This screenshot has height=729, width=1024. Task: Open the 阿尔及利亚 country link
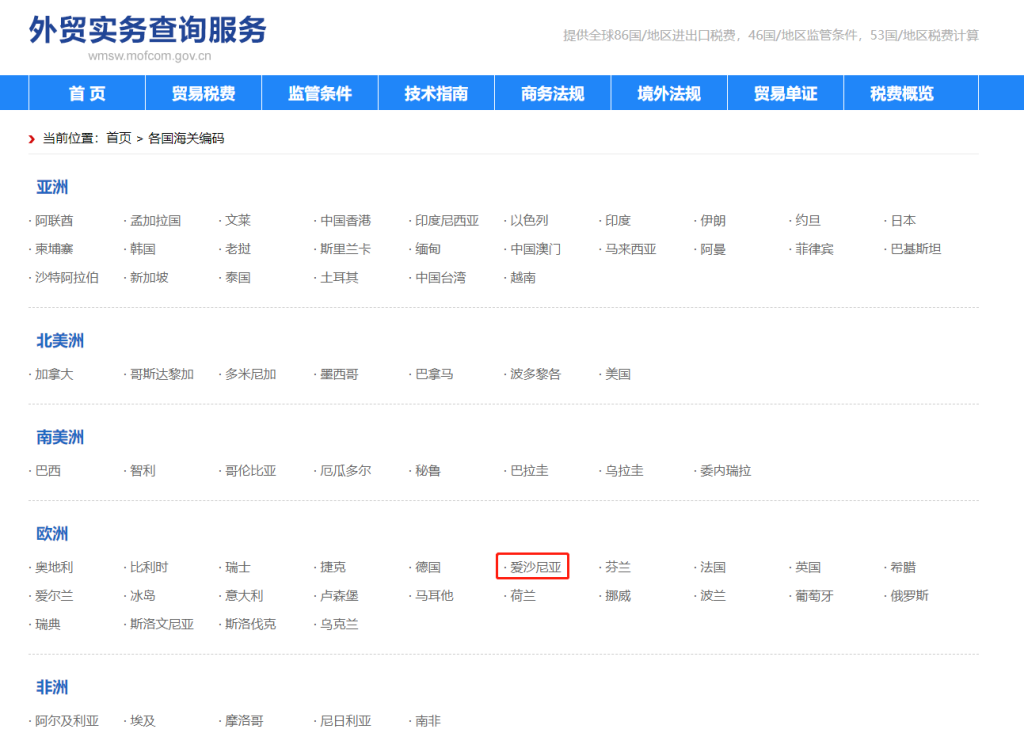point(67,721)
